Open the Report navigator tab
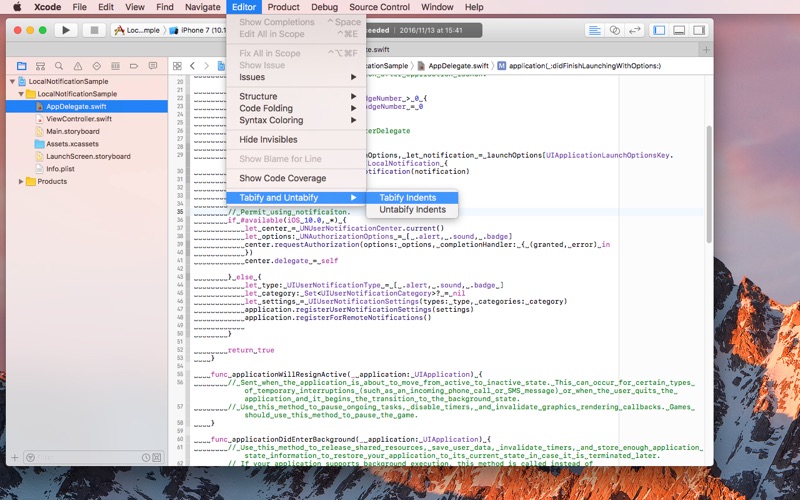The width and height of the screenshot is (800, 500). [153, 66]
